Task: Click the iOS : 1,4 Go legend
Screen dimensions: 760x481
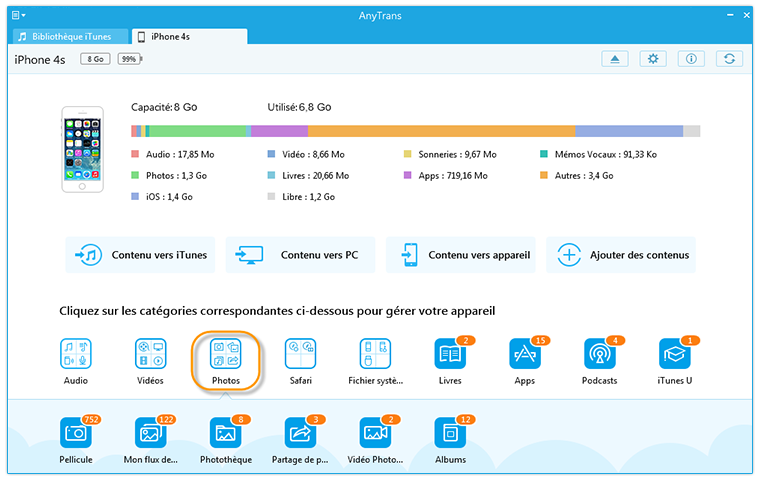Action: [x=162, y=197]
